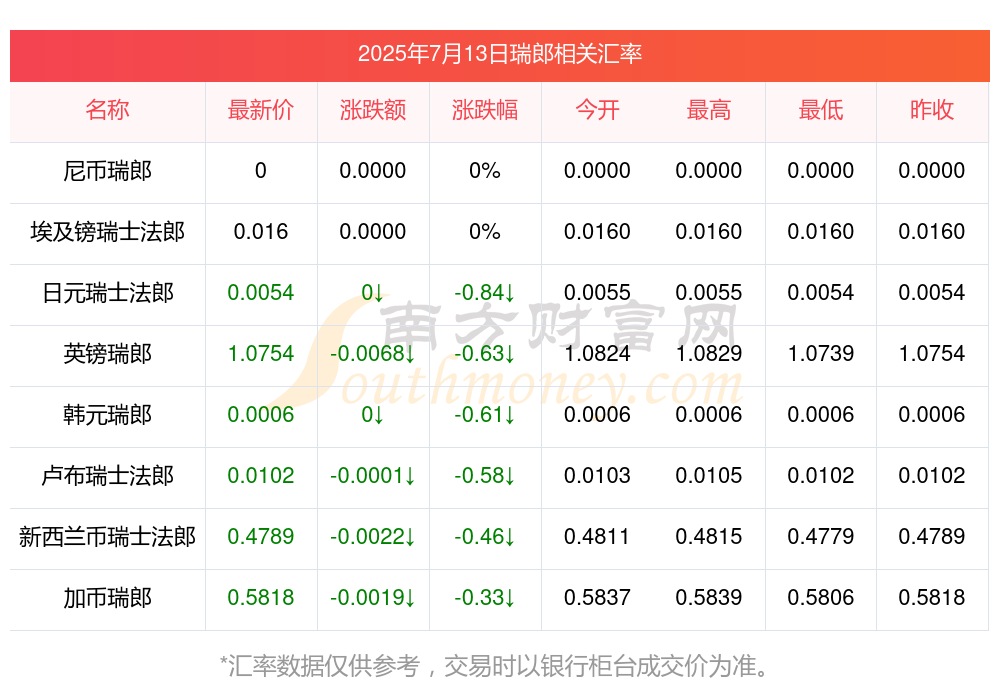Click the high price 0.0105

point(709,475)
